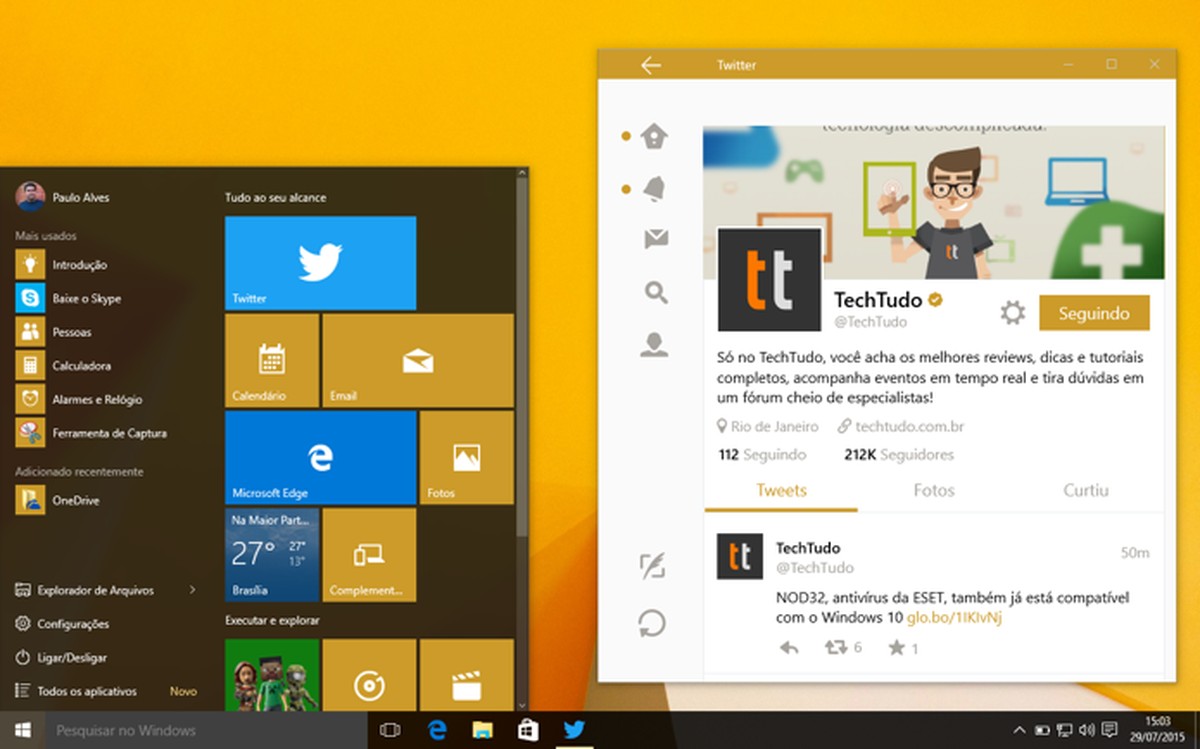Viewport: 1200px width, 749px height.
Task: Show all apps via Todos os aplicativos
Action: click(93, 690)
